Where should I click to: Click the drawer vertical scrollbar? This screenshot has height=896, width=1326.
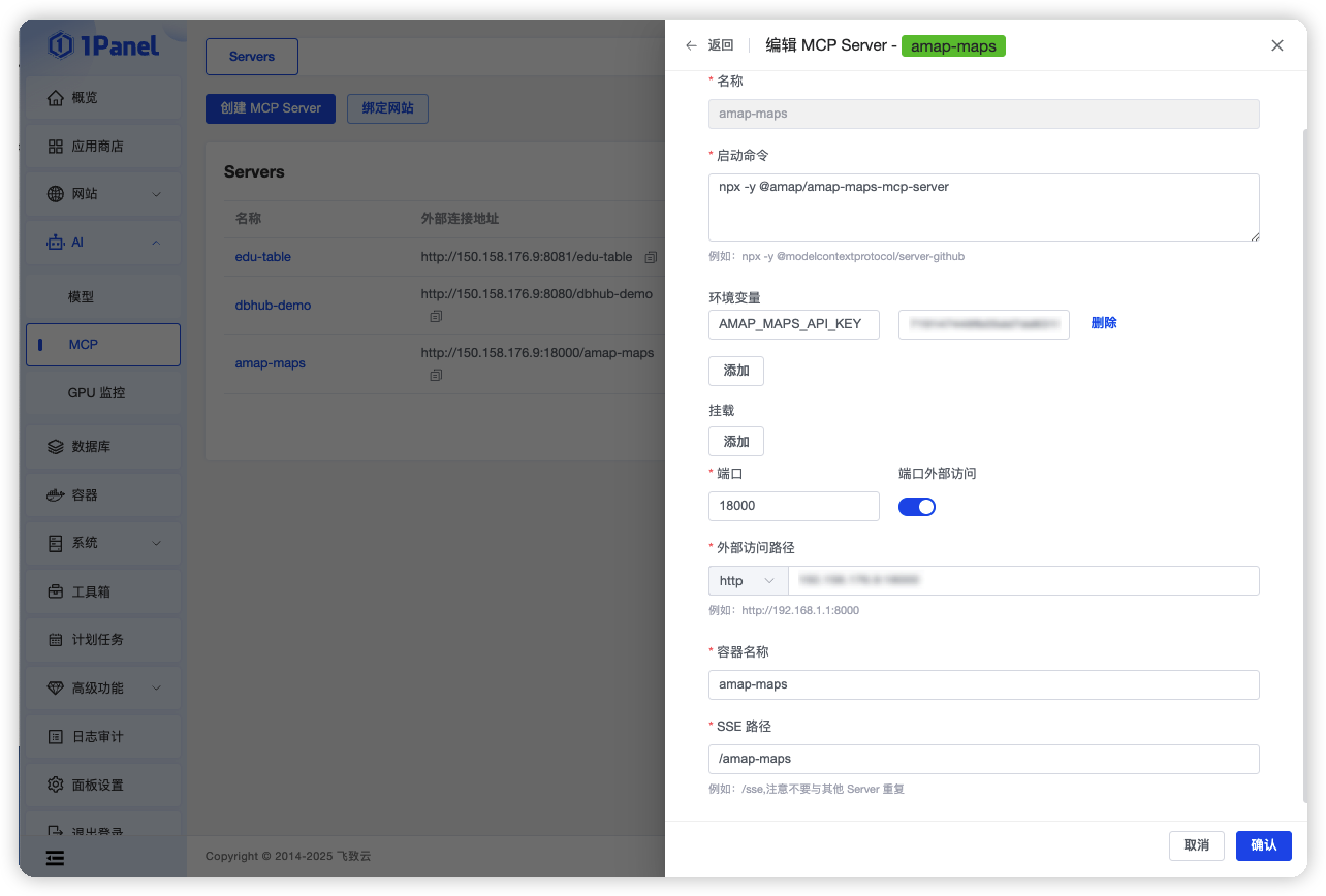click(1305, 466)
